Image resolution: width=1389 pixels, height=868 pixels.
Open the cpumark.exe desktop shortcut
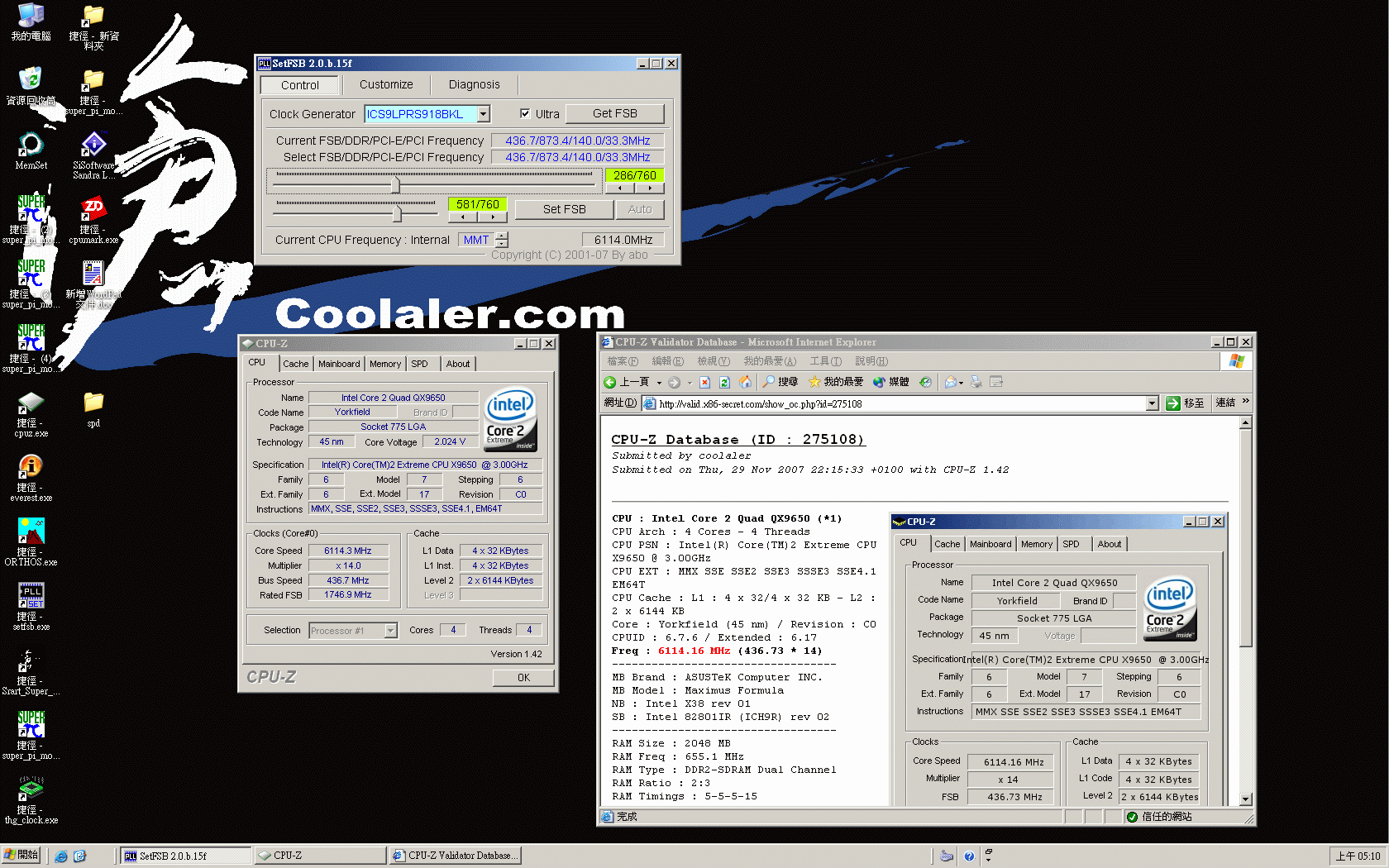pos(93,220)
